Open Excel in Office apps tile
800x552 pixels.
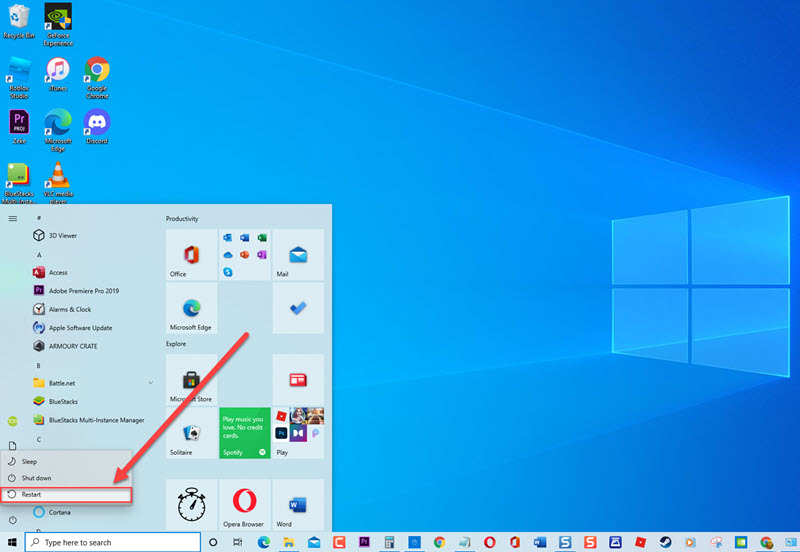[x=262, y=238]
